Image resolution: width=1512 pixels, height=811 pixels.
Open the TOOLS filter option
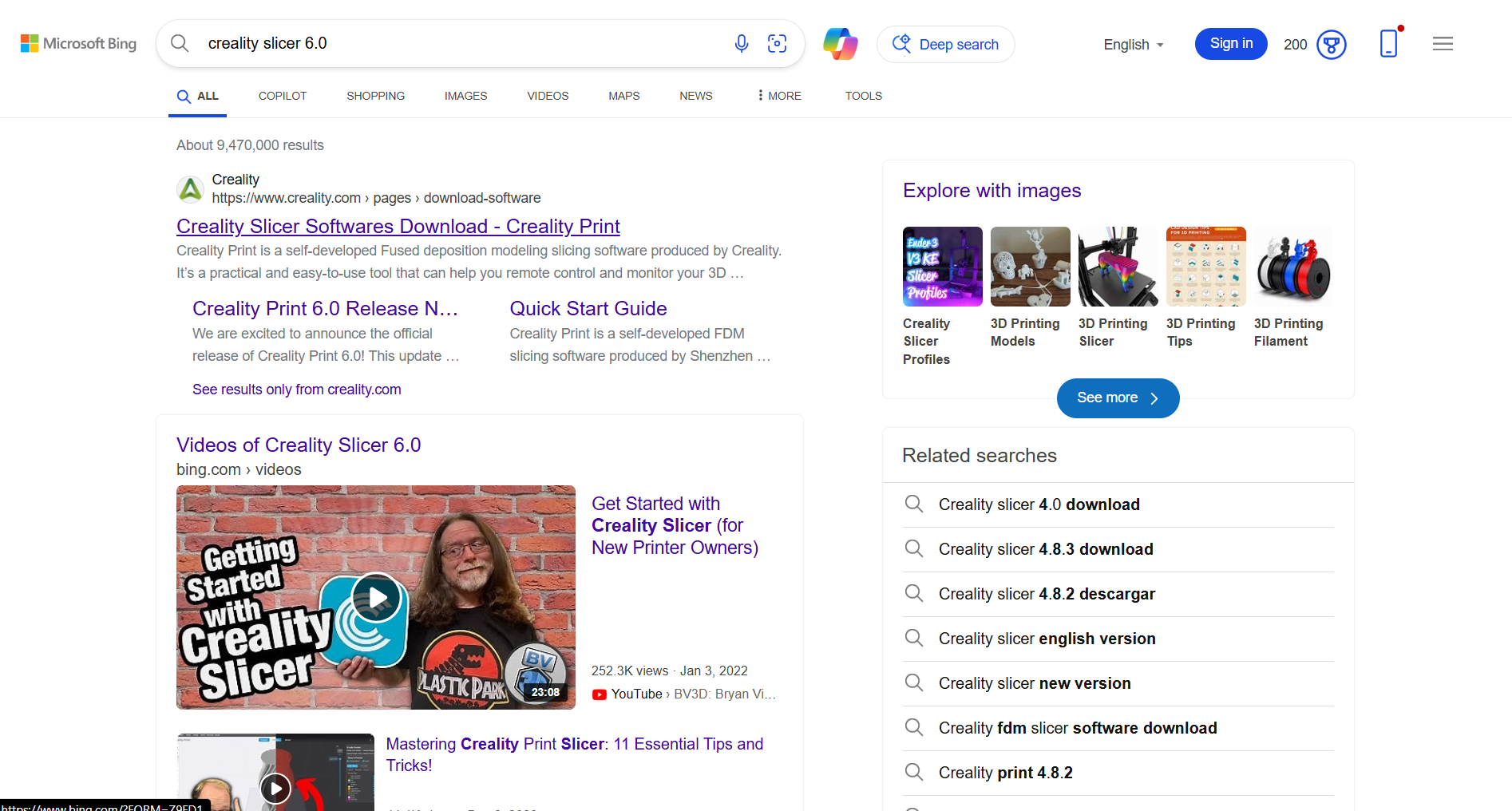(863, 96)
